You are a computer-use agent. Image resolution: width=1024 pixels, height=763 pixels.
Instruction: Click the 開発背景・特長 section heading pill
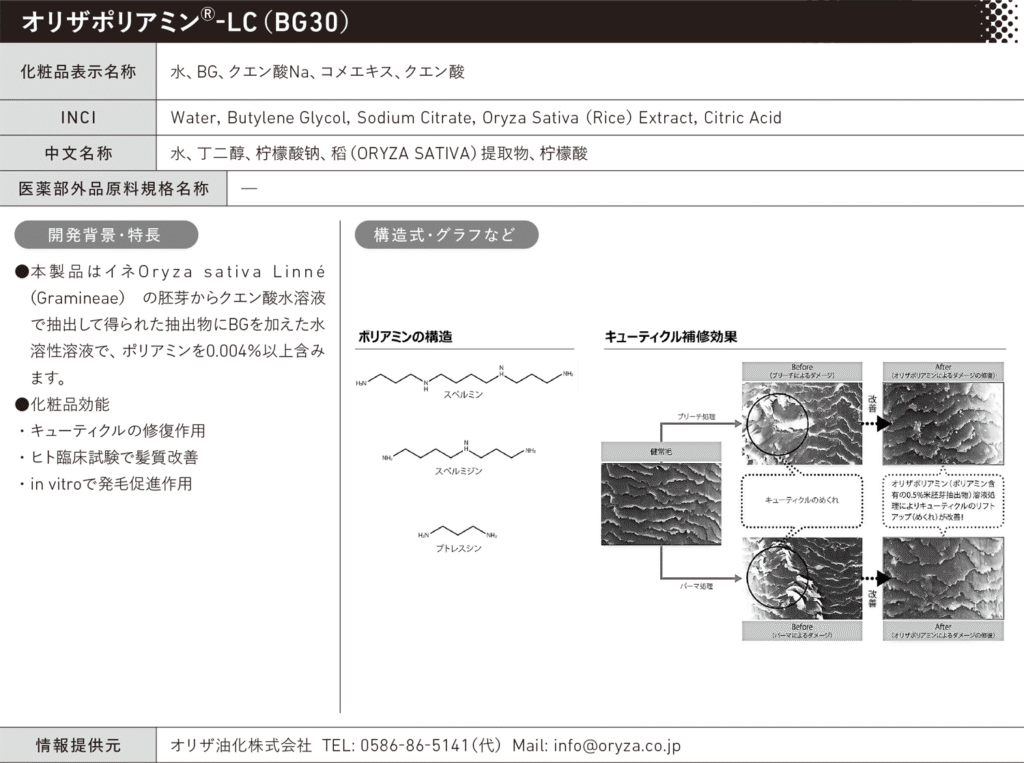tap(106, 235)
